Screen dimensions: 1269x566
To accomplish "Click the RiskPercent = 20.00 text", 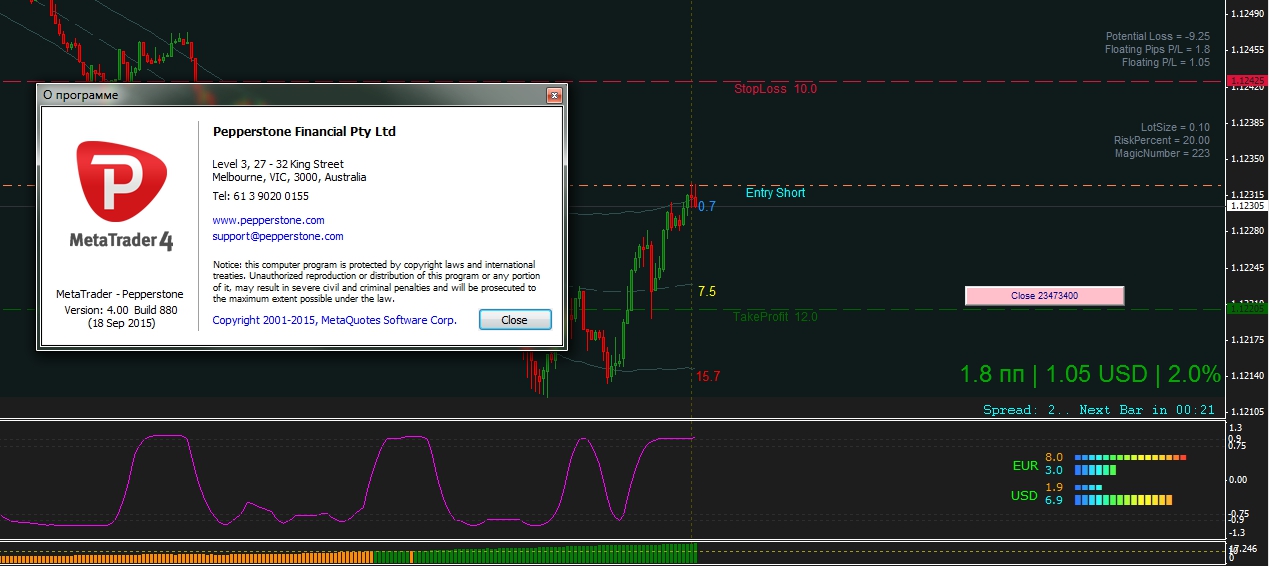I will coord(1162,140).
